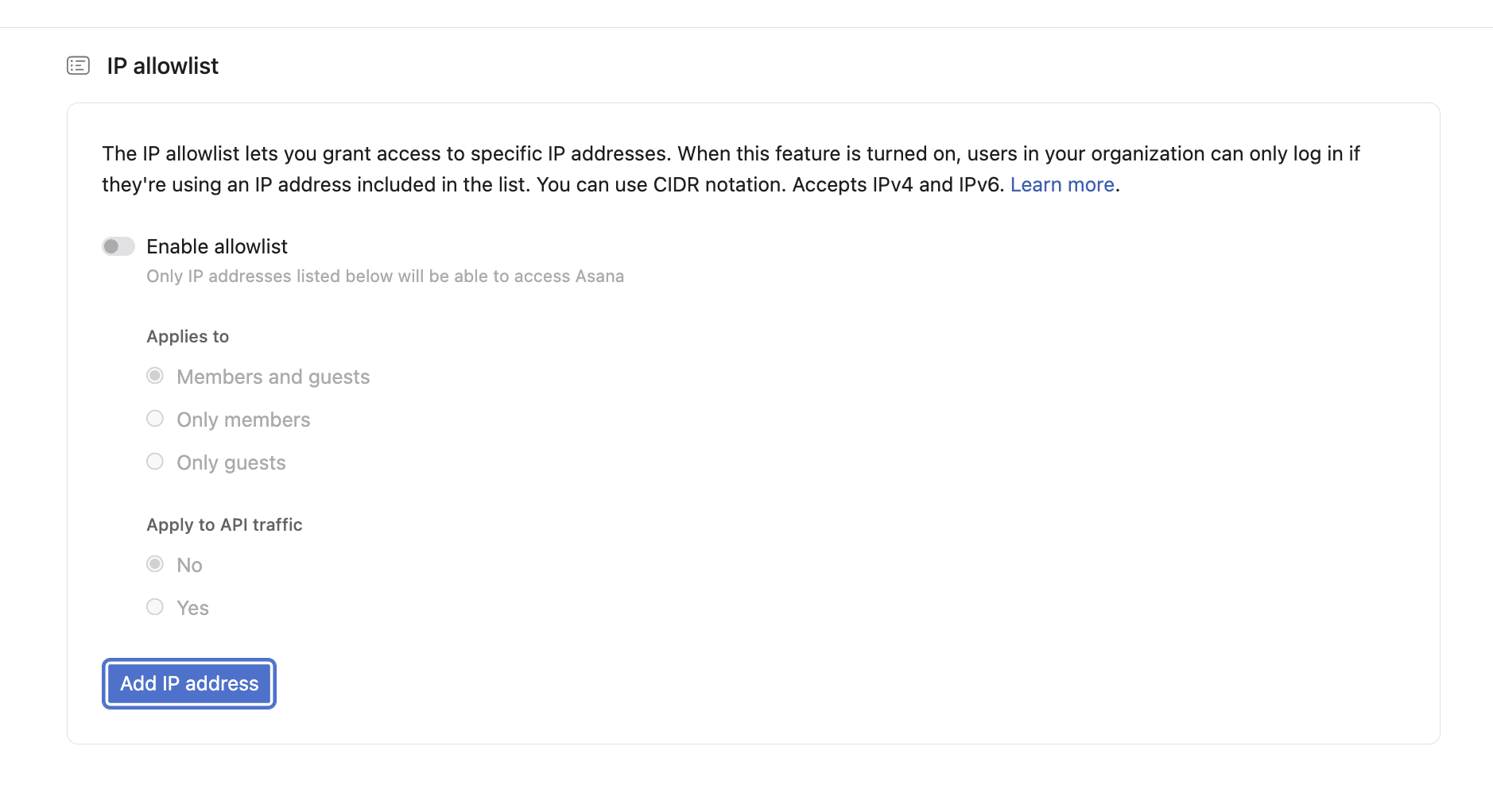Click the 'Applies to' subheading
This screenshot has width=1493, height=812.
tap(188, 336)
